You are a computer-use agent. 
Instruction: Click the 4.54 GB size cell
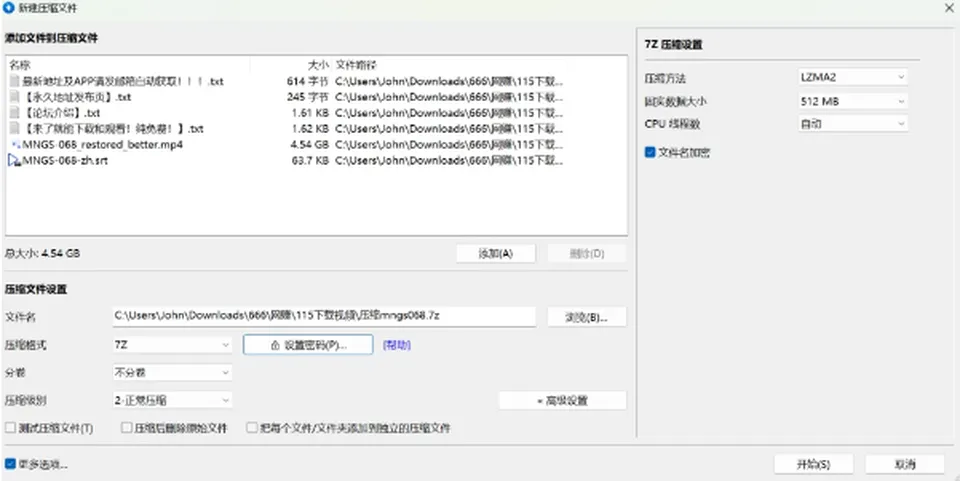308,144
